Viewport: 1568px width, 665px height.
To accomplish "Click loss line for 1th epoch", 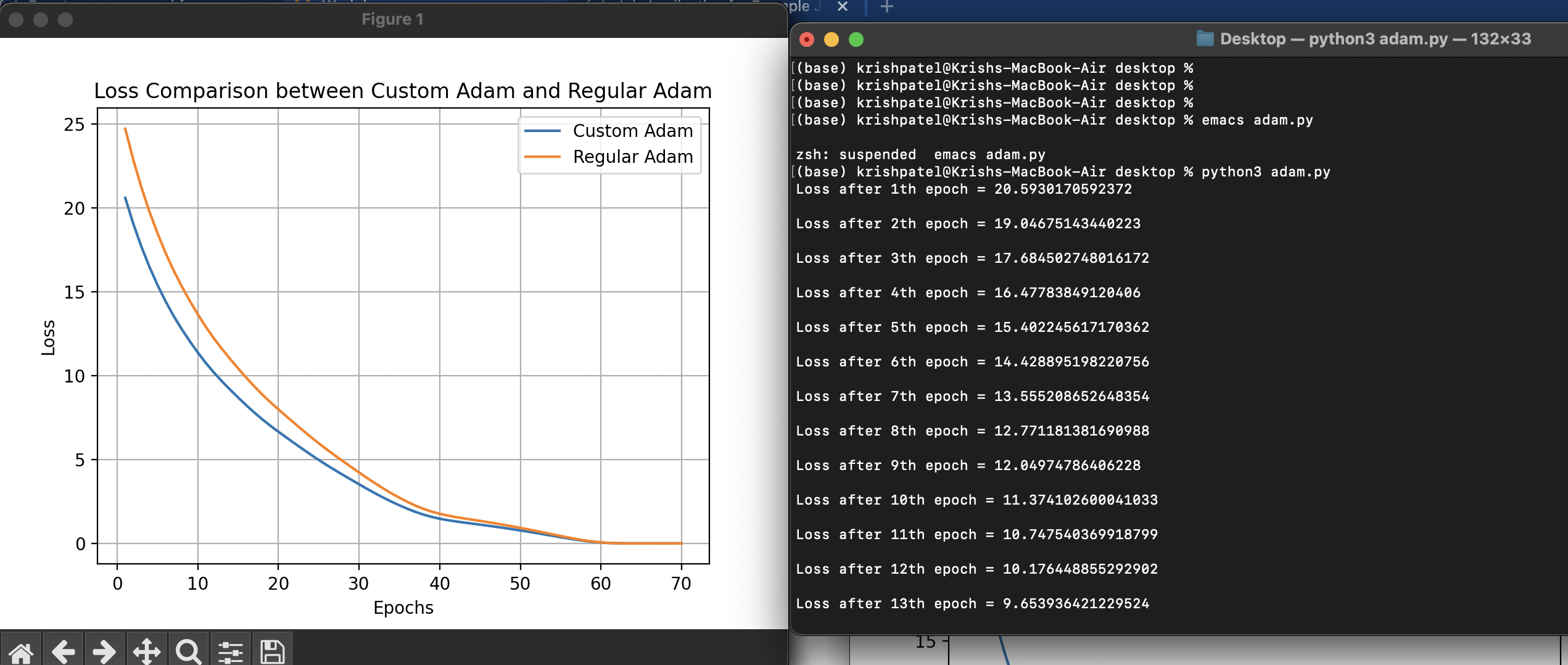I will [963, 189].
